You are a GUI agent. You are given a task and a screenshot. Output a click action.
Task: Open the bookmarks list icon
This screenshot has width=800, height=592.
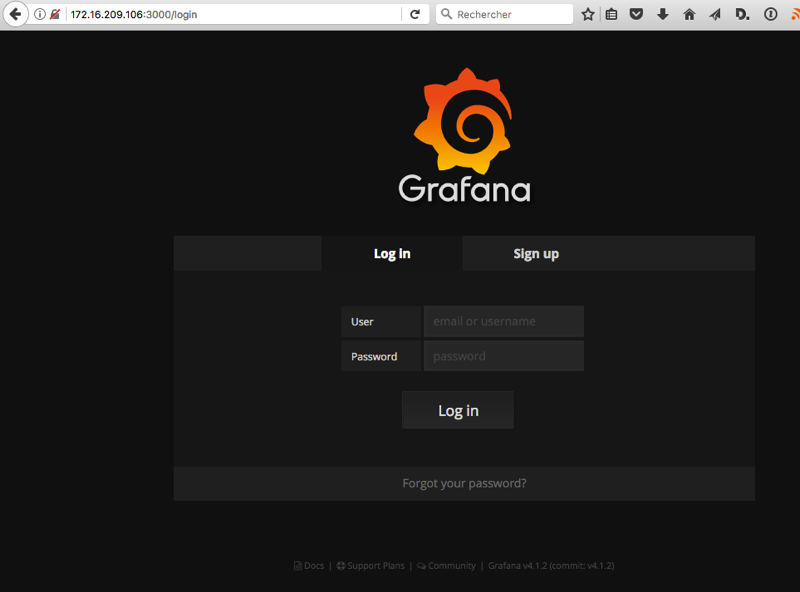click(612, 15)
